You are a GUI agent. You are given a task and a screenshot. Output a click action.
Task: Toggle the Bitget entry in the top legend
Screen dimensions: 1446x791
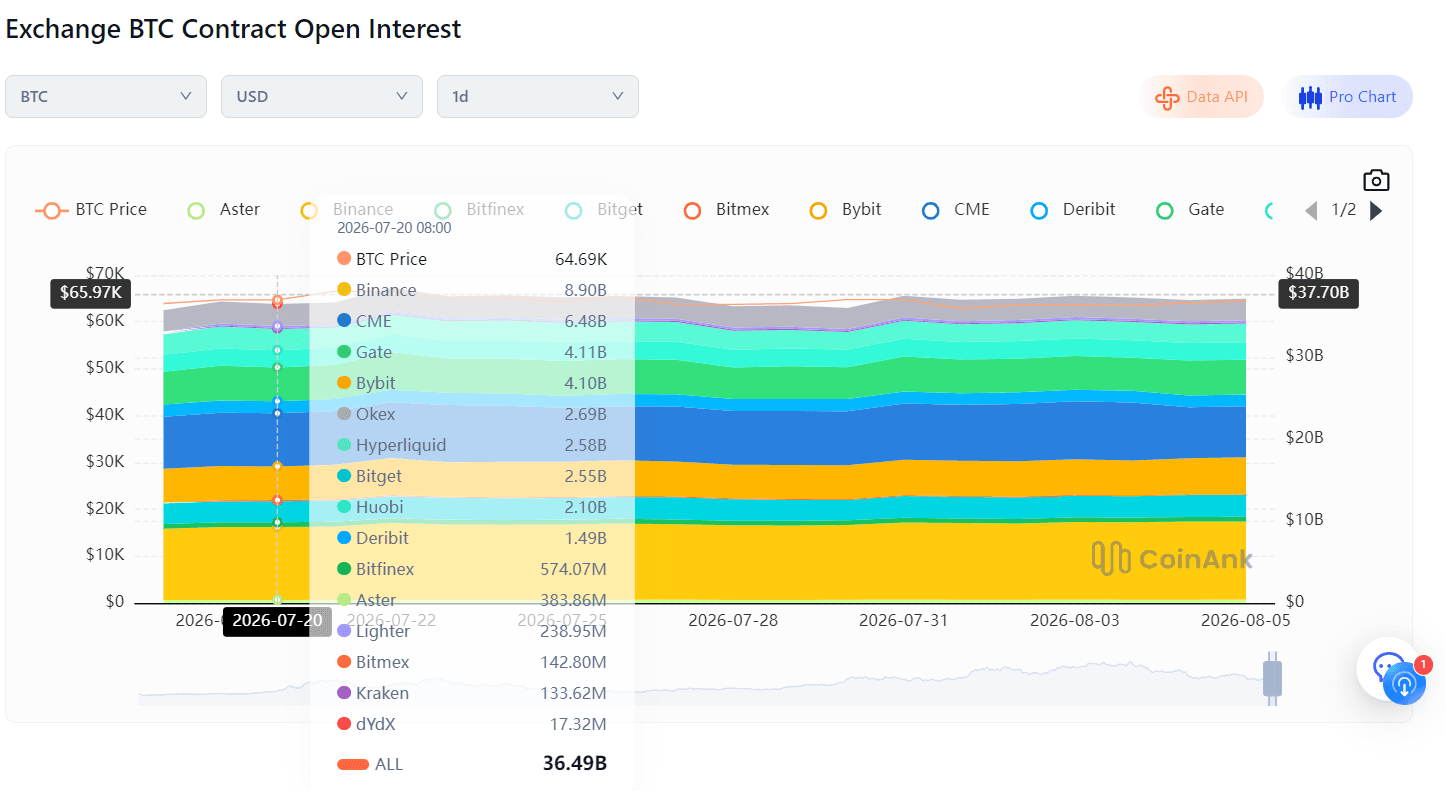[604, 210]
